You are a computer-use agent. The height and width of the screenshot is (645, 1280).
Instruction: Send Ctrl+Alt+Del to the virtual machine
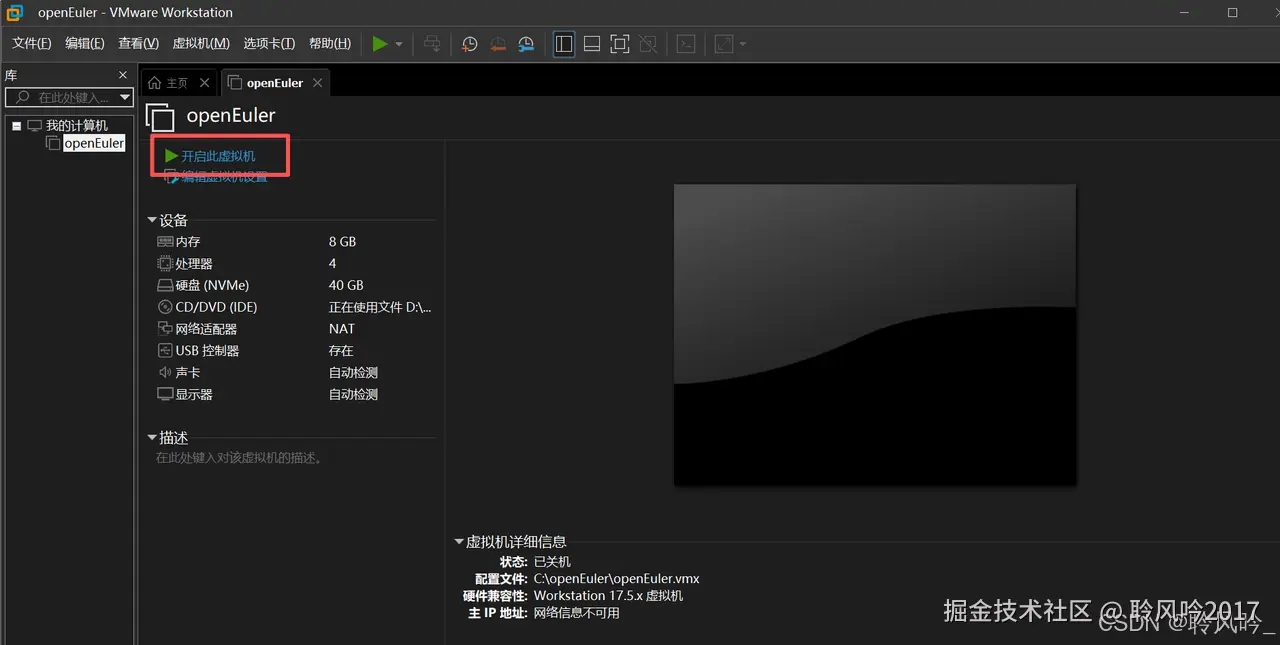coord(430,43)
